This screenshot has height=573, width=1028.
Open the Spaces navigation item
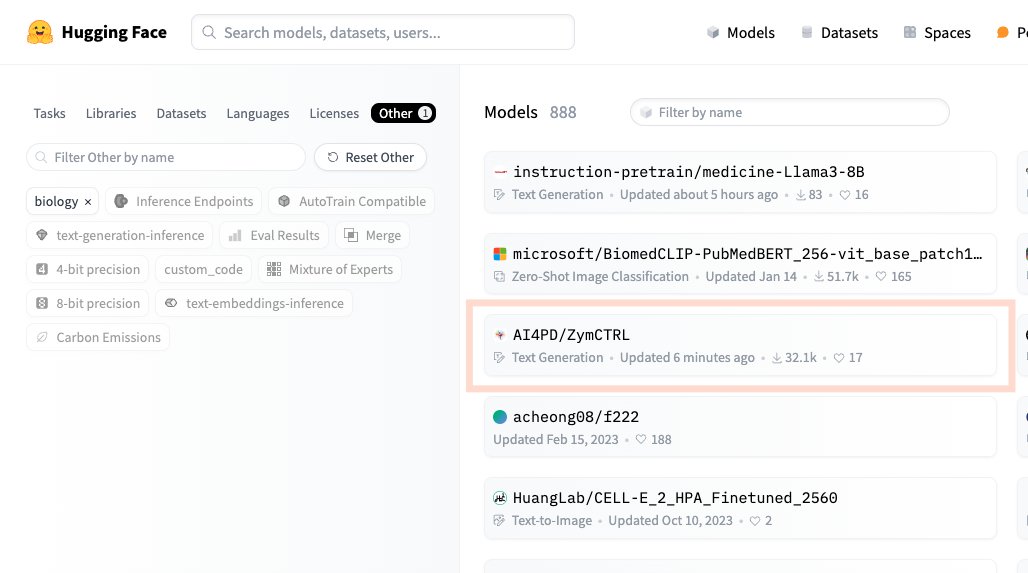938,33
